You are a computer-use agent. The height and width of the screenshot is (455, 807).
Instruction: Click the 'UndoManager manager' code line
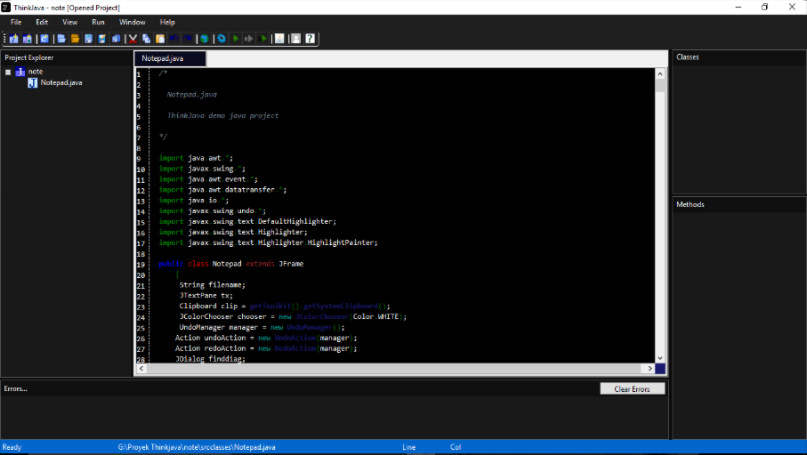pos(262,327)
